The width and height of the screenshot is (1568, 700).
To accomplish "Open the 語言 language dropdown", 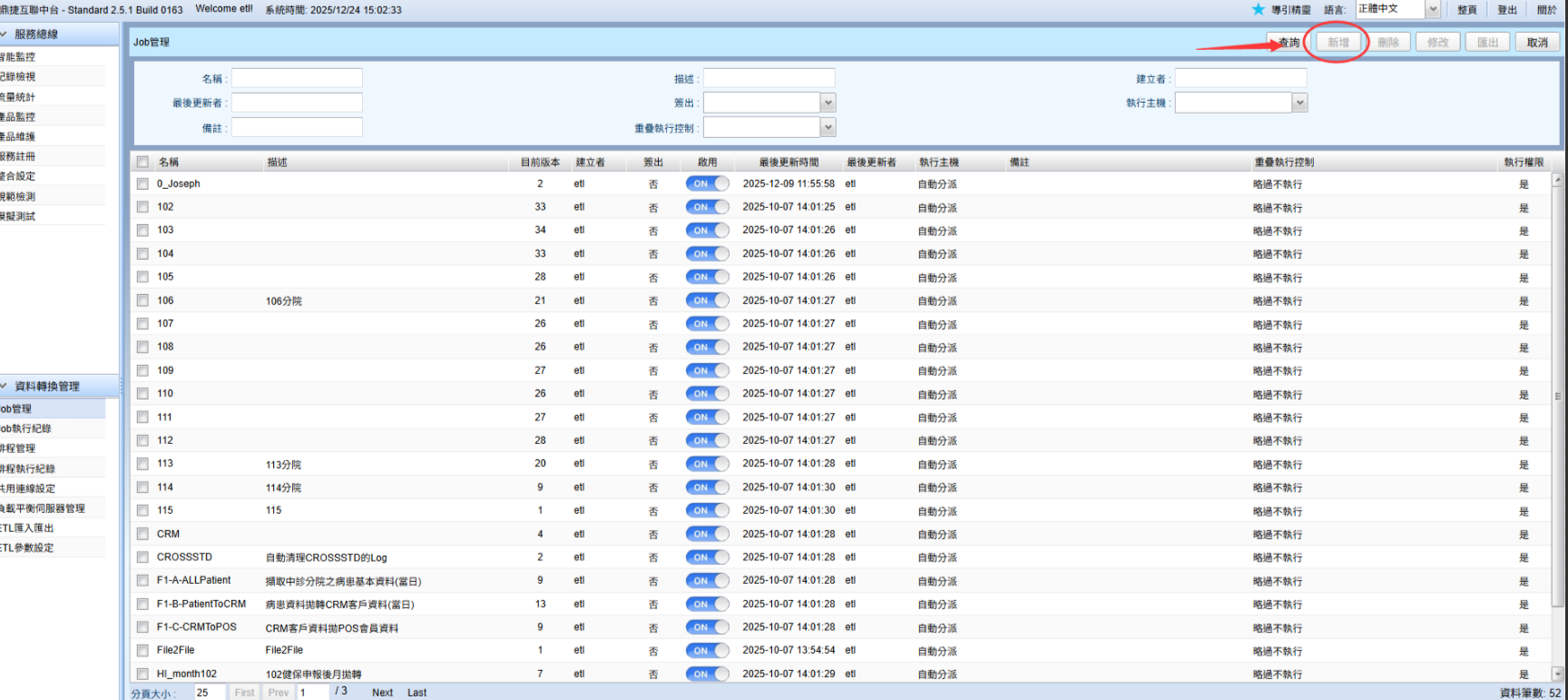I will 1433,9.
